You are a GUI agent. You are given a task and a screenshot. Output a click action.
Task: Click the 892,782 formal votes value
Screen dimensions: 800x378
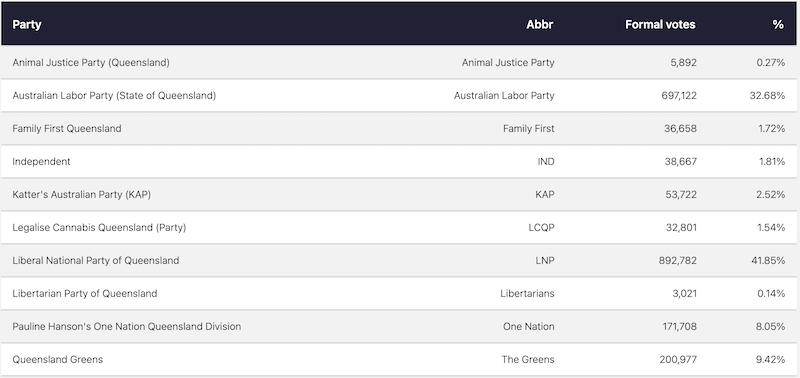(678, 260)
